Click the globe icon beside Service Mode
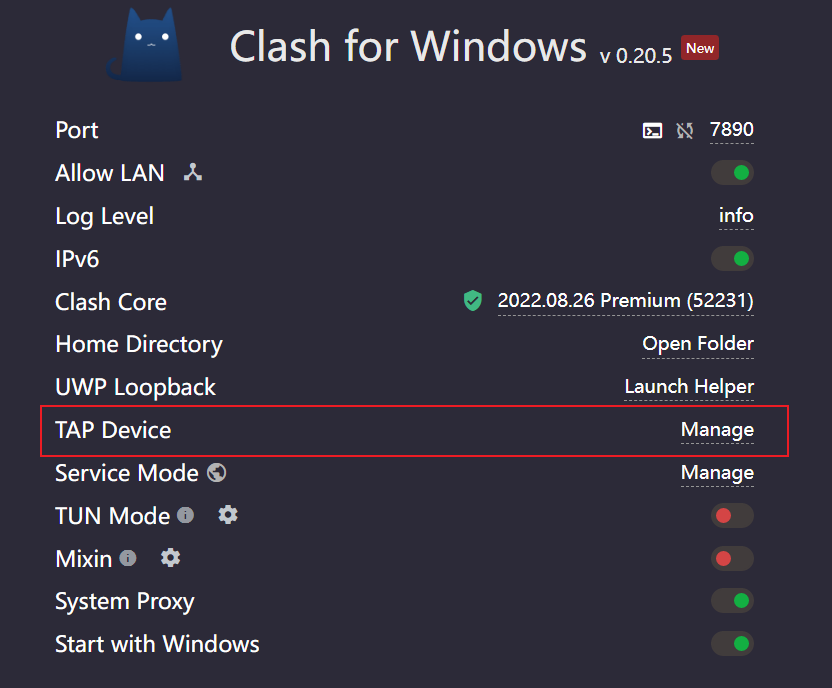Image resolution: width=832 pixels, height=688 pixels. click(216, 472)
